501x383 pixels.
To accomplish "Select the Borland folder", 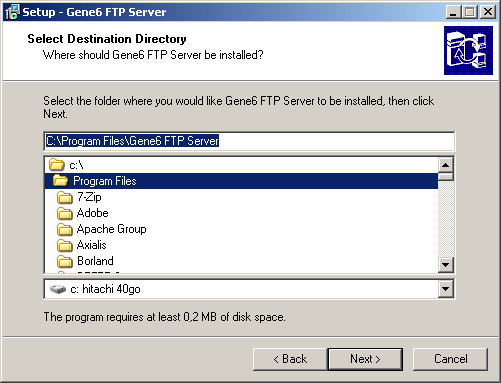I will pos(95,261).
